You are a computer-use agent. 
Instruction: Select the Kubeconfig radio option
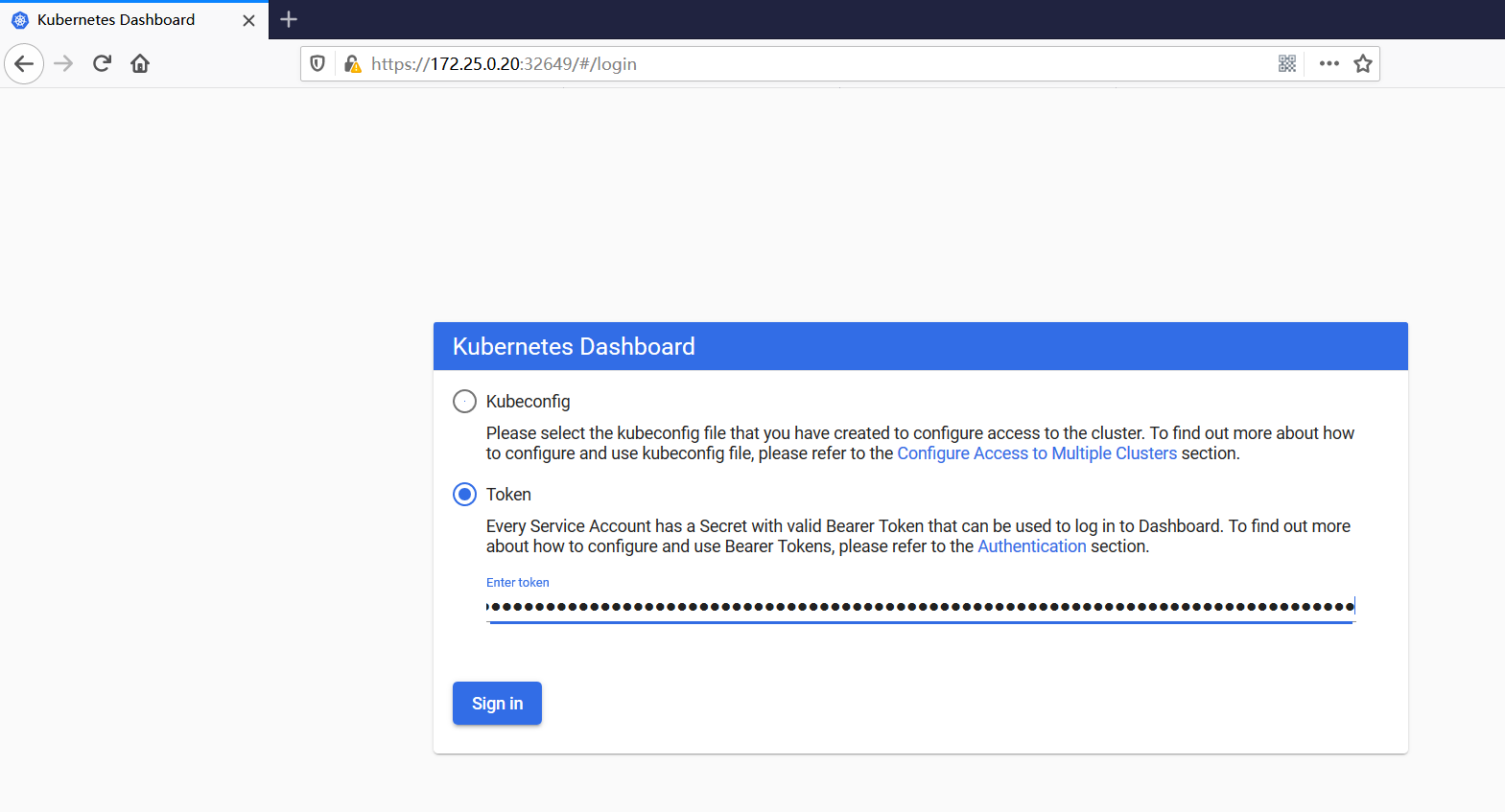pos(464,401)
